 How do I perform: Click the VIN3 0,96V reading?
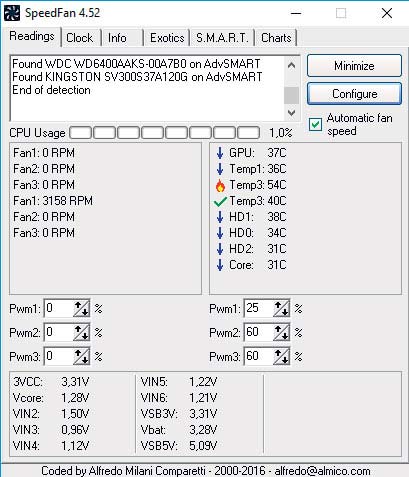[x=51, y=430]
